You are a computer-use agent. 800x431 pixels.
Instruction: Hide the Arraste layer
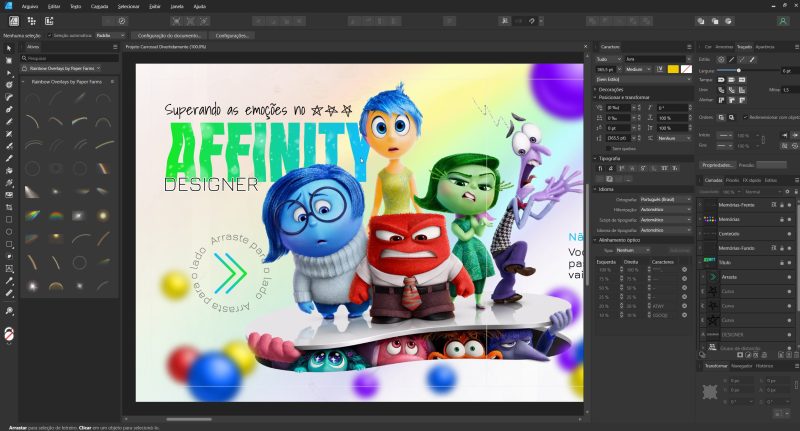[x=789, y=277]
